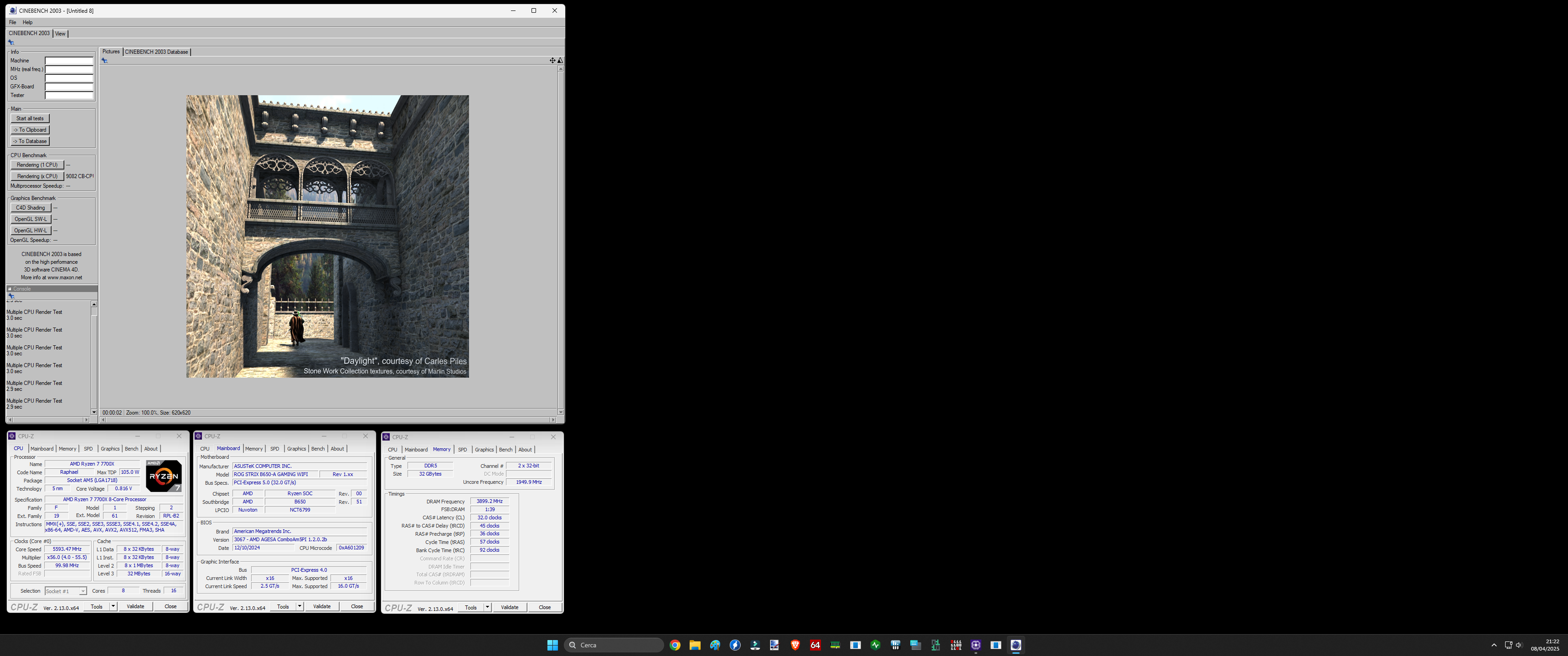1568x656 pixels.
Task: Click the Windows taskbar search box
Action: tap(614, 645)
